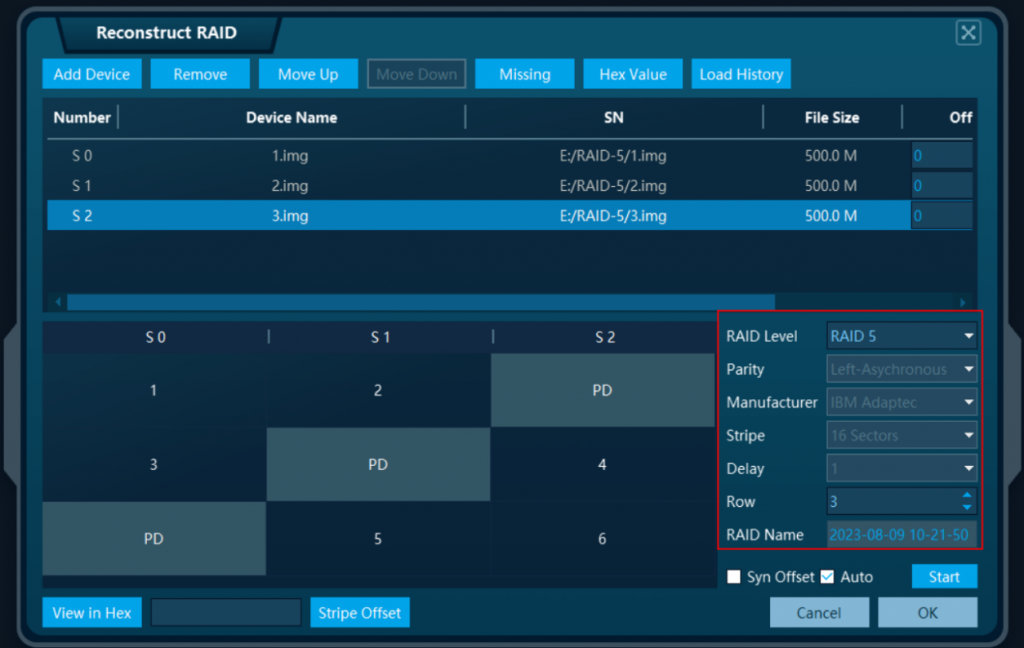1024x648 pixels.
Task: Select the S 2 row showing 3.img
Action: click(x=400, y=215)
